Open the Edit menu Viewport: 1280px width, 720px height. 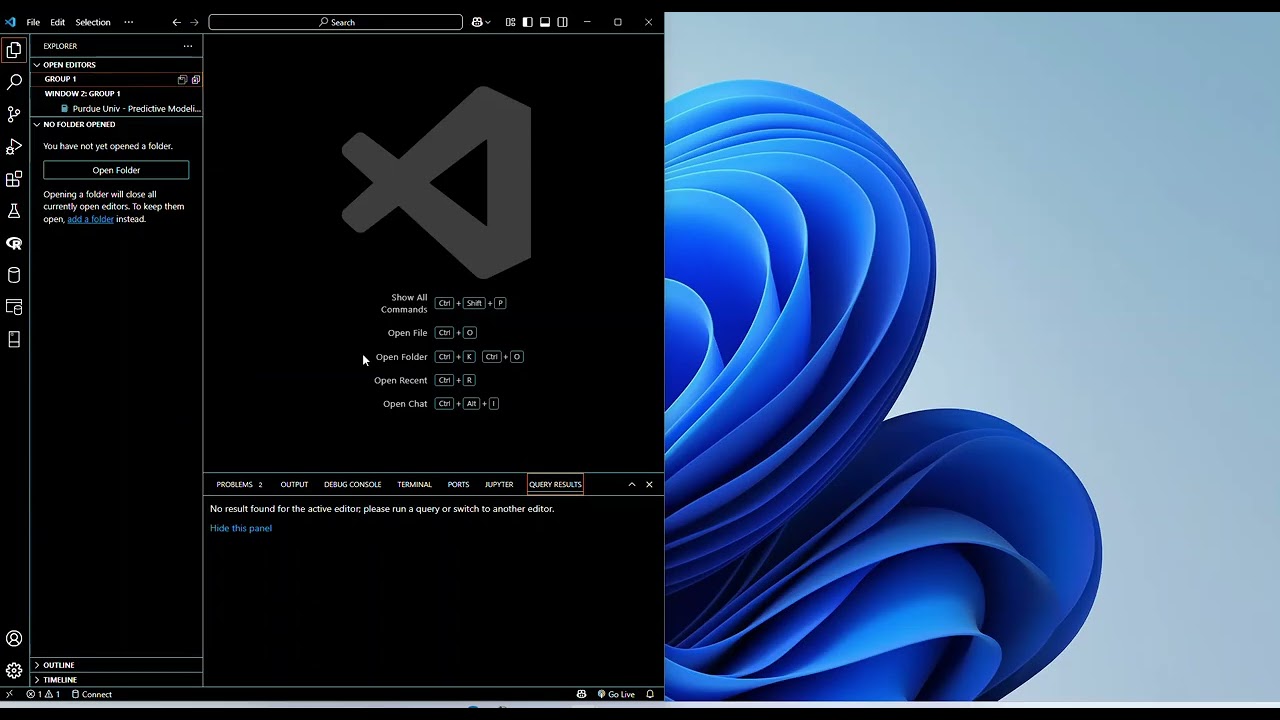tap(57, 22)
